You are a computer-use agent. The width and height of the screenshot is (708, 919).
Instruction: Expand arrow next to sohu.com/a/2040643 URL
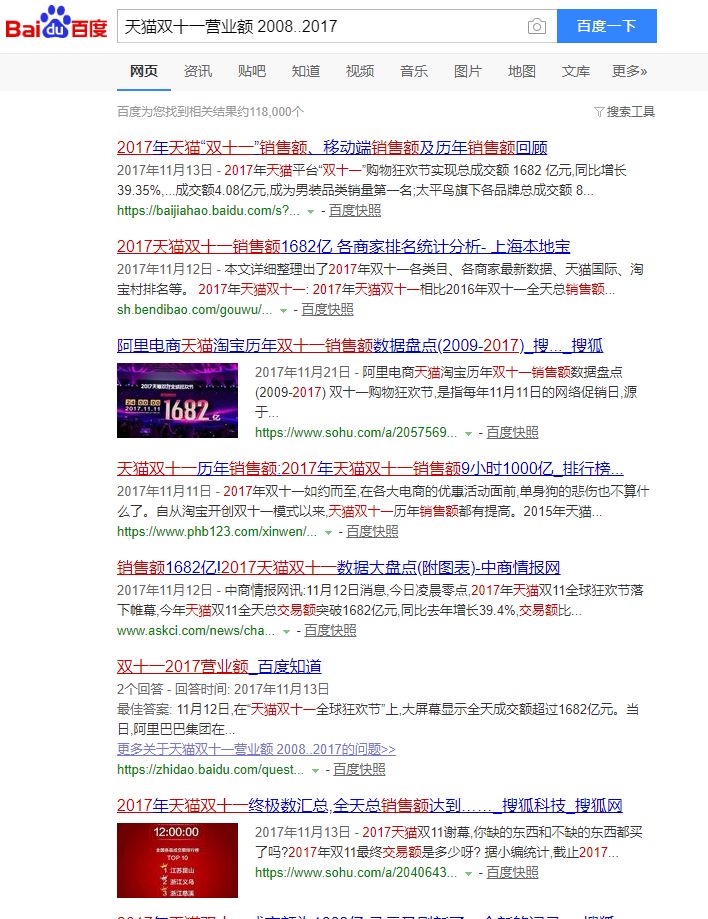[468, 874]
